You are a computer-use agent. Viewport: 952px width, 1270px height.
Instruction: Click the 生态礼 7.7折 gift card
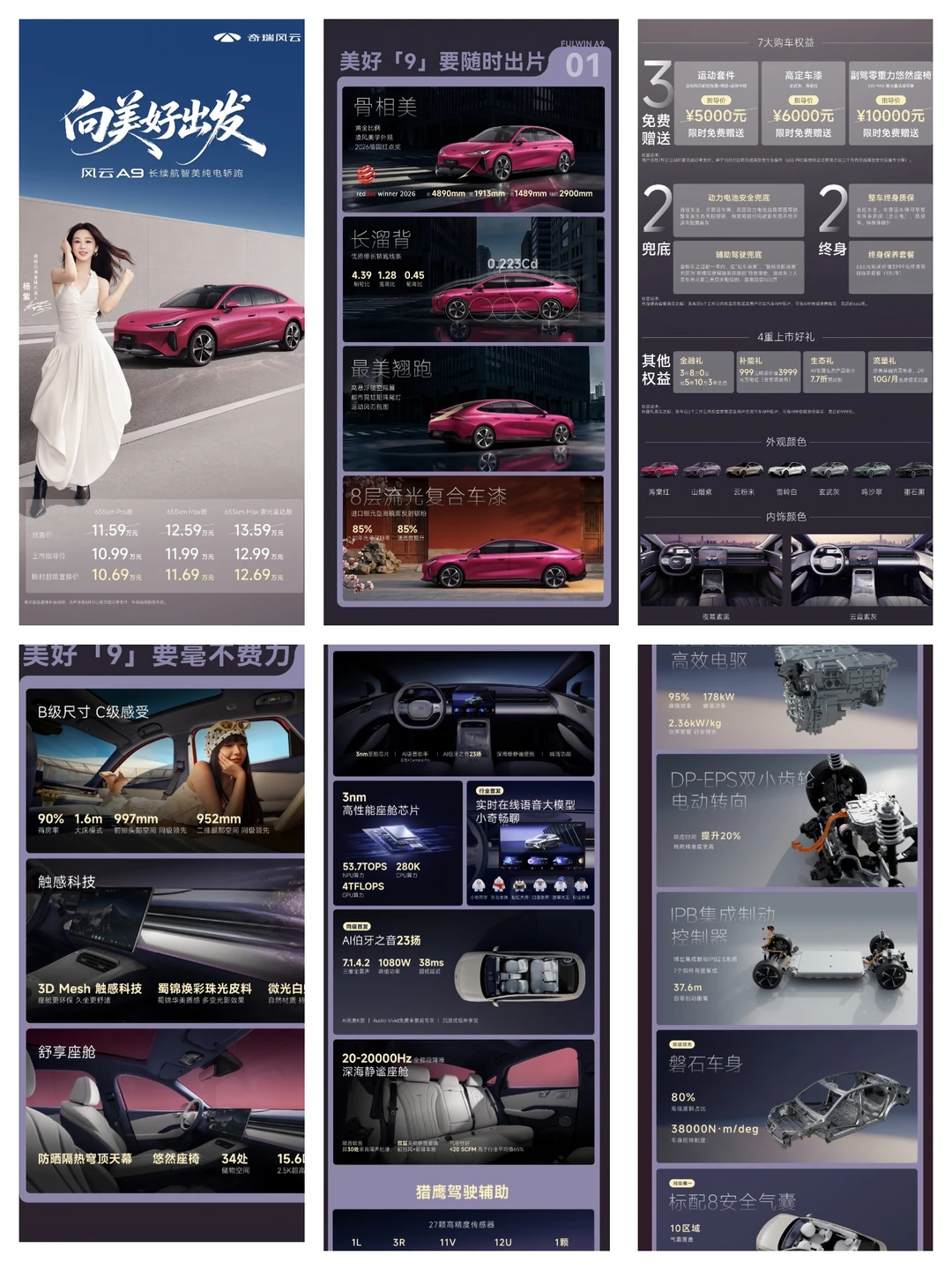click(834, 372)
